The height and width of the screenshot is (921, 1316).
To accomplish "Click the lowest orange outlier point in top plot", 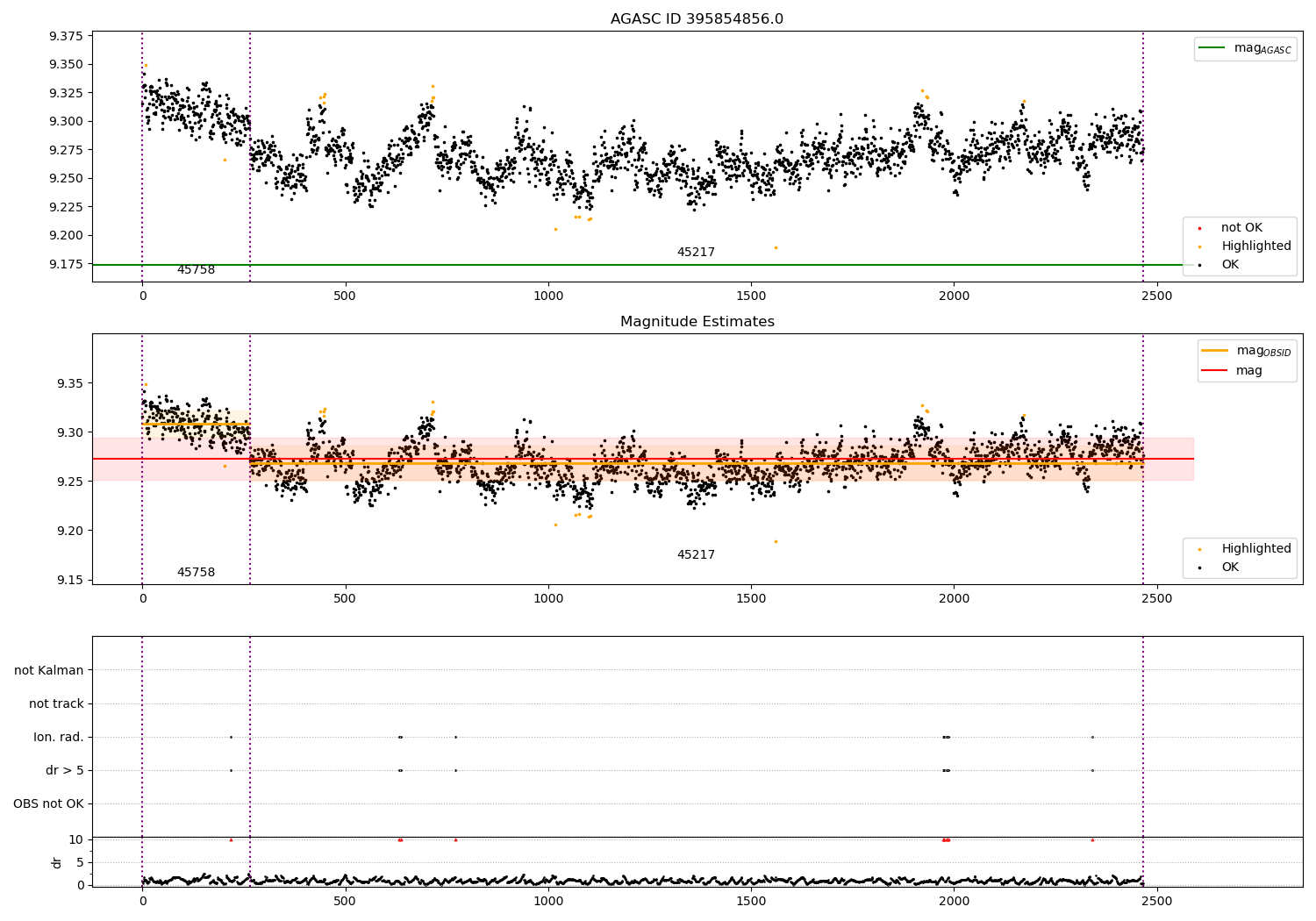I will tap(776, 247).
